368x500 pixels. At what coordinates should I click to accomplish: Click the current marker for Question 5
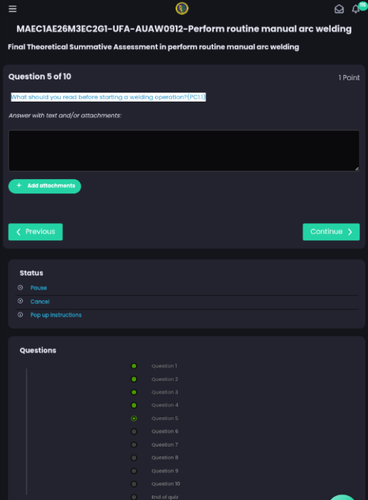pyautogui.click(x=134, y=418)
